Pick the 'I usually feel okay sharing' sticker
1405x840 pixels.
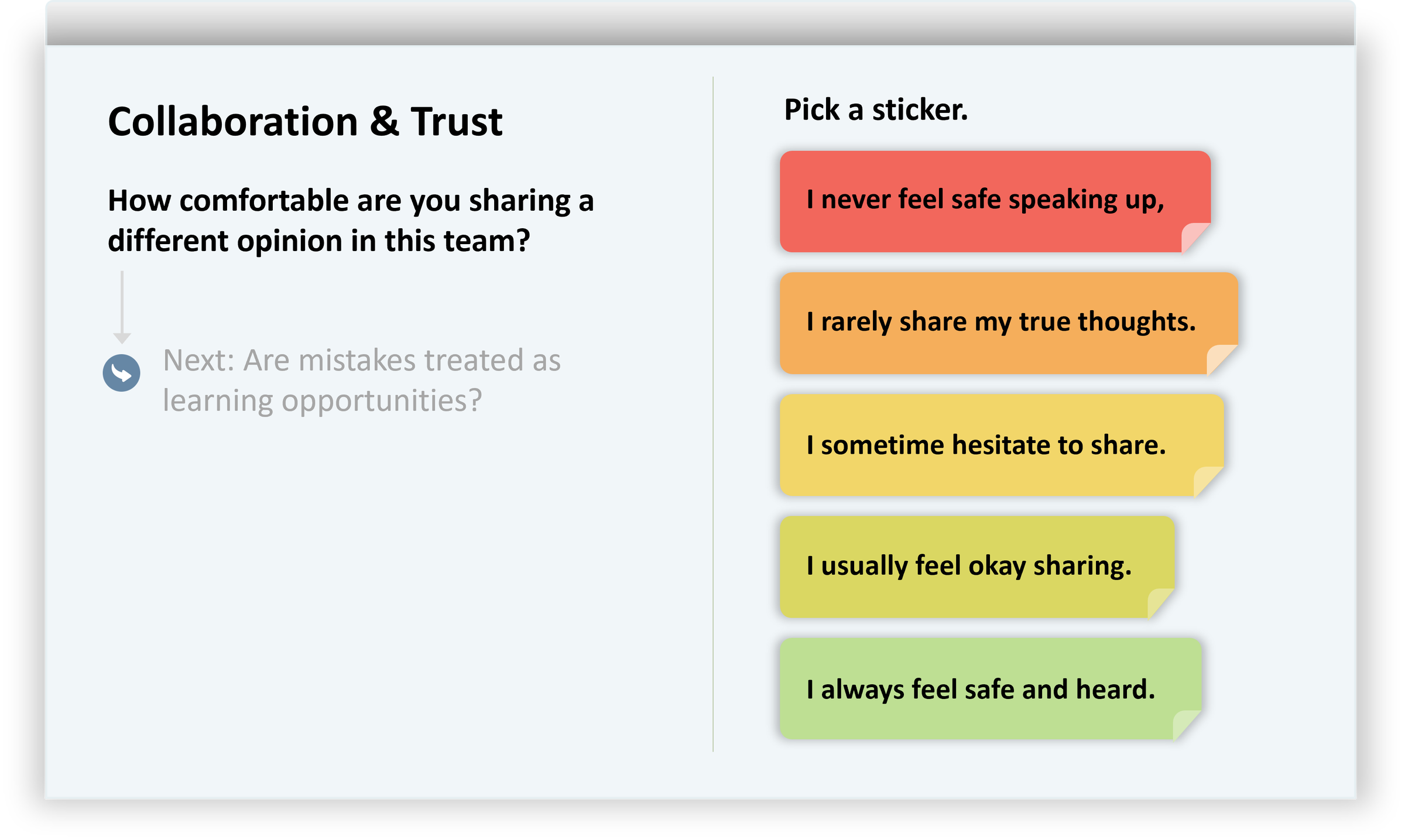point(969,566)
